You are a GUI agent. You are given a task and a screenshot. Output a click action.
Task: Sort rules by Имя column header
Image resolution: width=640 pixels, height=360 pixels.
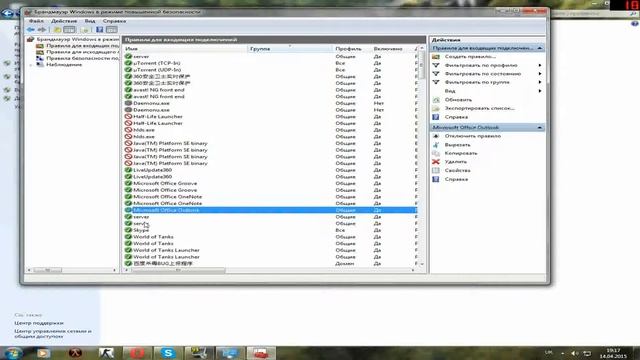click(185, 49)
